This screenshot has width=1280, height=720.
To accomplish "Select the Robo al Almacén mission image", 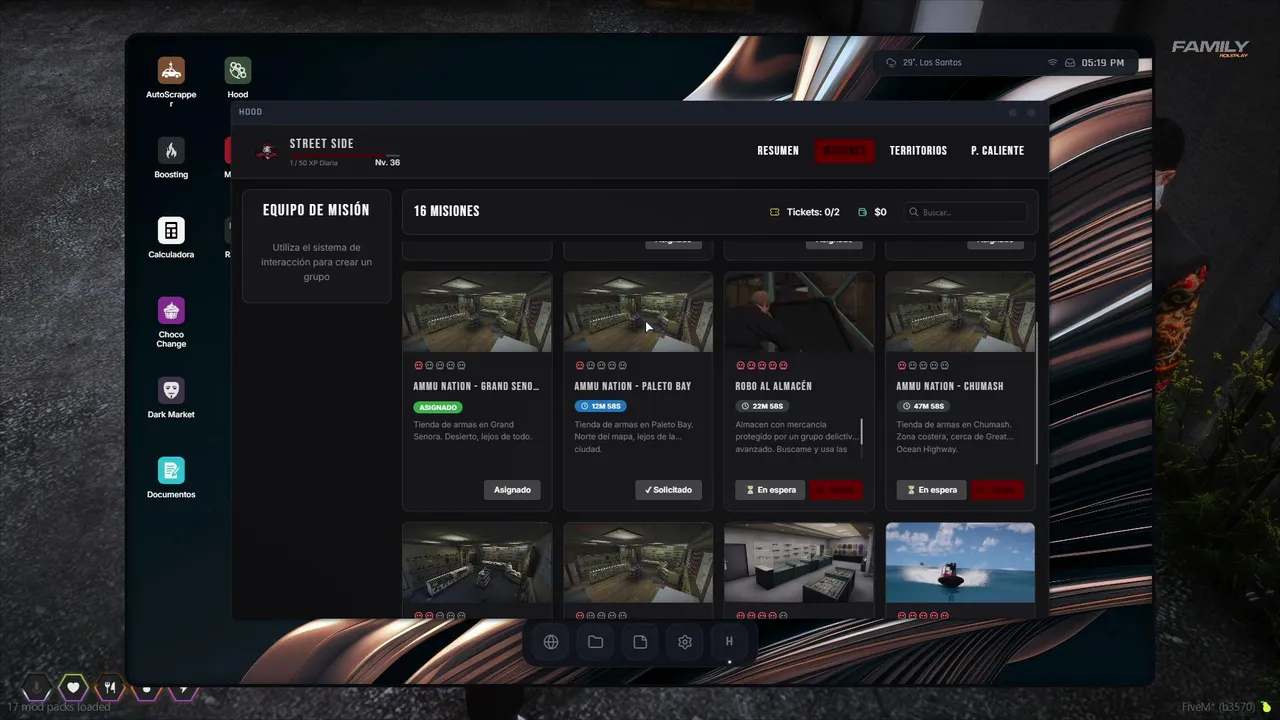I will pos(799,312).
